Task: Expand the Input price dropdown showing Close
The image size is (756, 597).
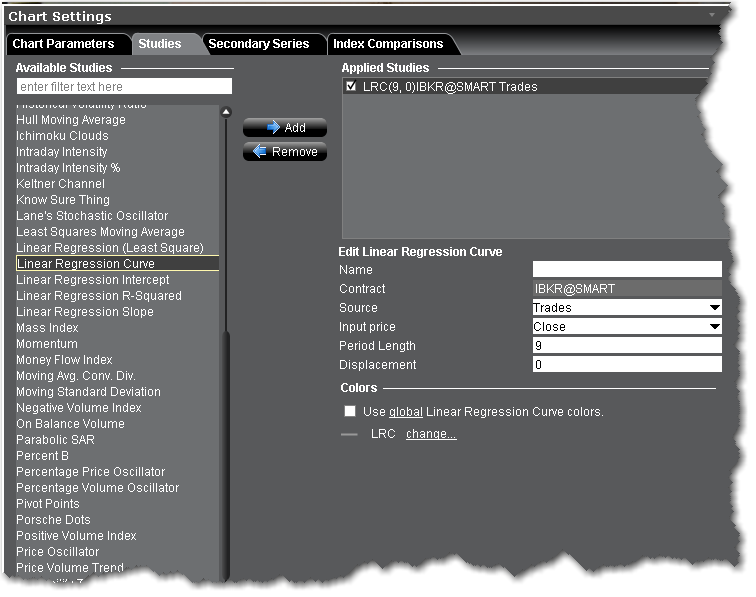Action: [626, 327]
